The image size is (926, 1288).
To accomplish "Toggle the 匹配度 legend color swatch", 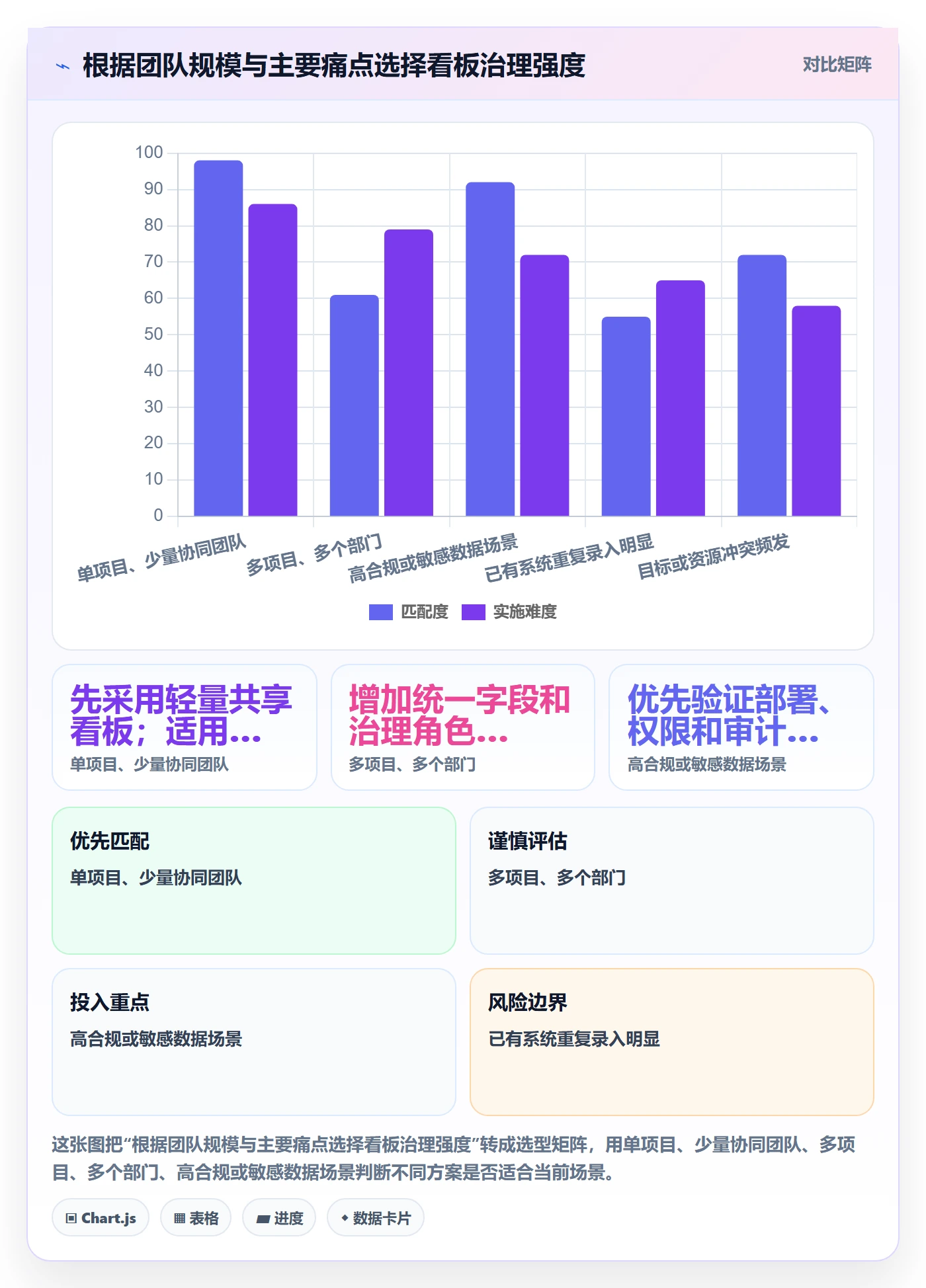I will pyautogui.click(x=380, y=612).
